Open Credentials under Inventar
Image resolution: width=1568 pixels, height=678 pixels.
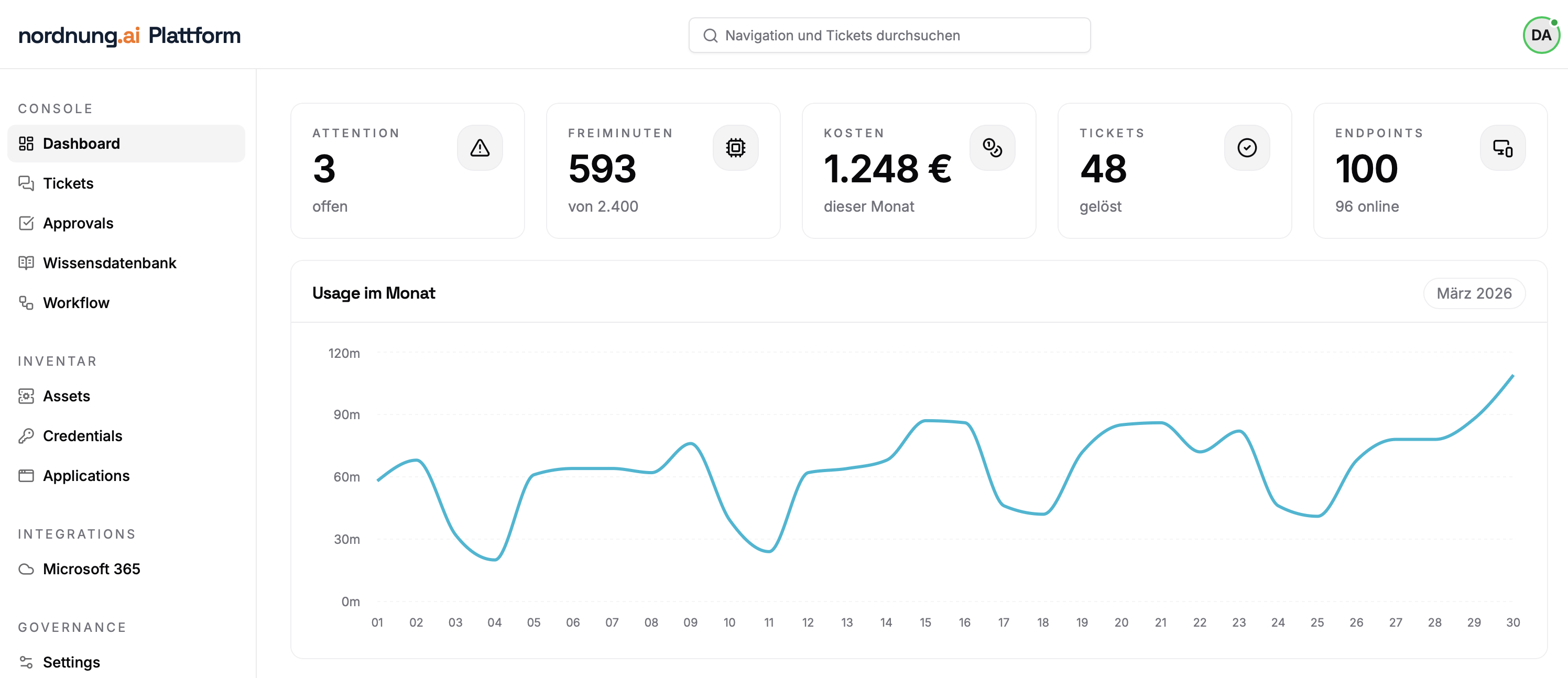[x=126, y=436]
